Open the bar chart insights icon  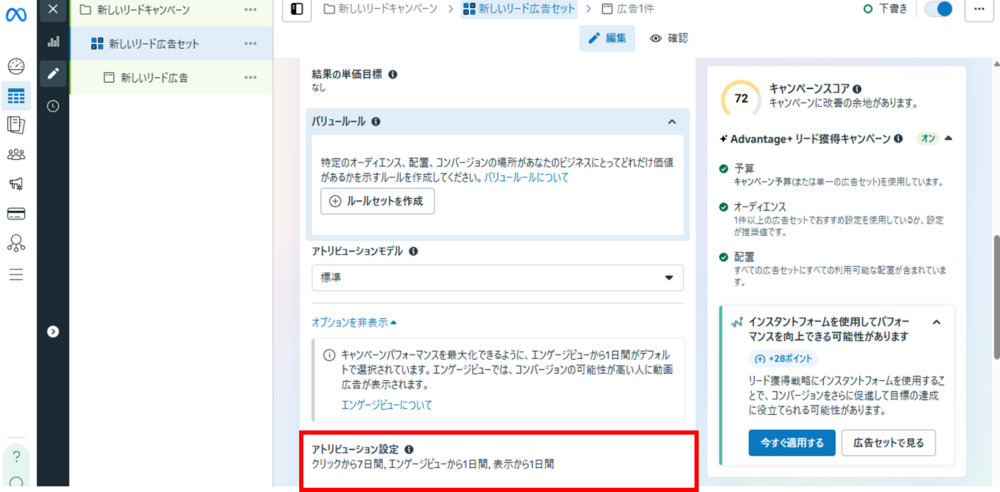pos(53,42)
